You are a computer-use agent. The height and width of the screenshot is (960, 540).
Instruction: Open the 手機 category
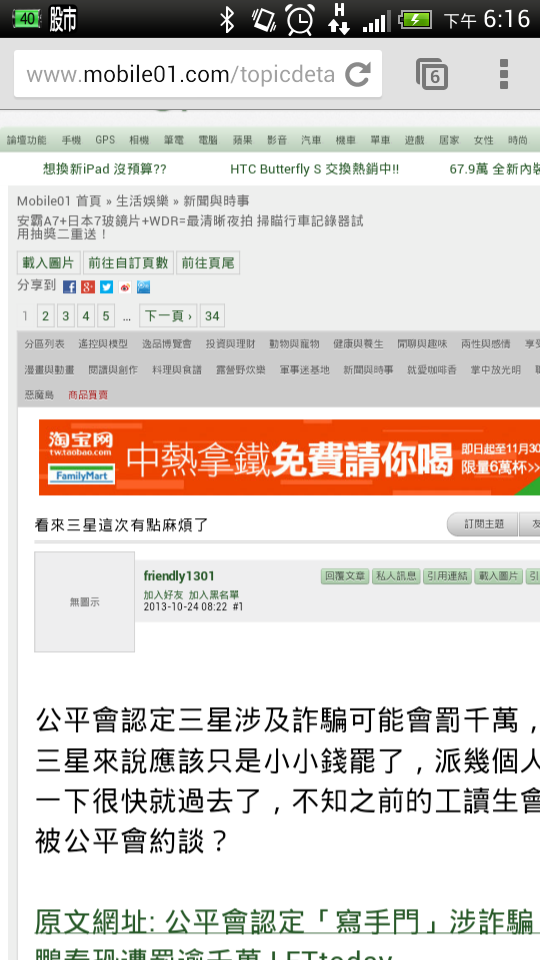pyautogui.click(x=71, y=140)
